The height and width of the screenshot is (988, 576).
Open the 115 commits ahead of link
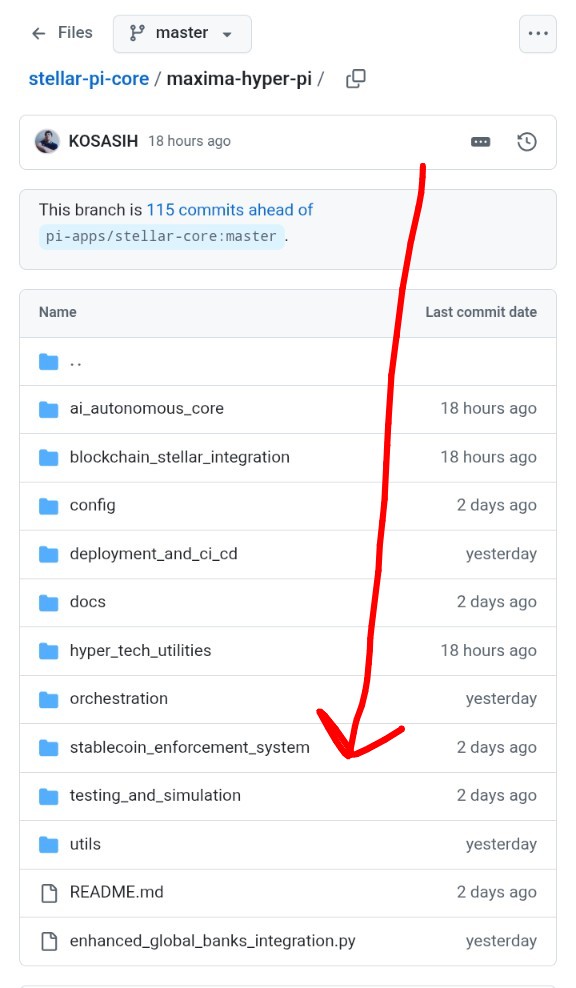[230, 210]
